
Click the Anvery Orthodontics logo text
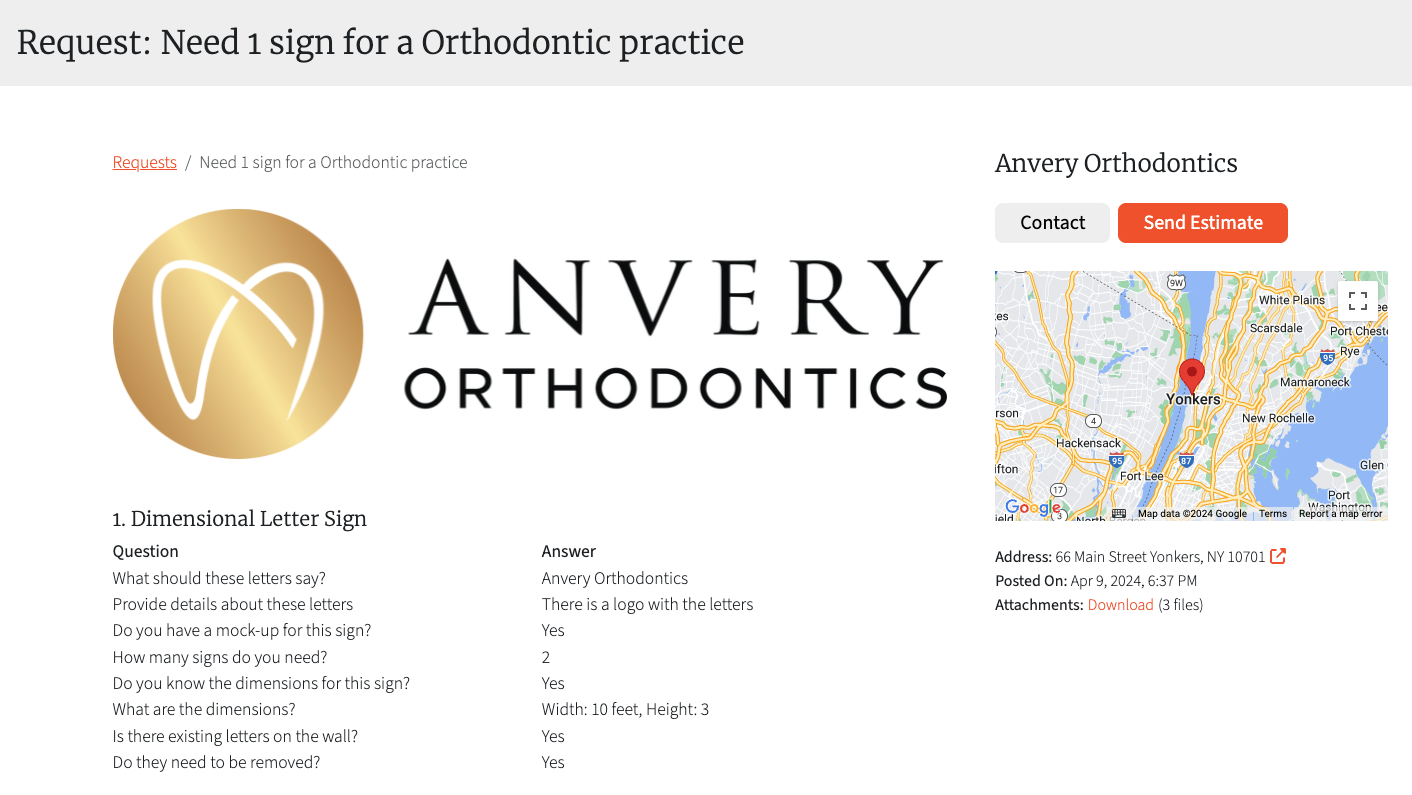pos(675,334)
